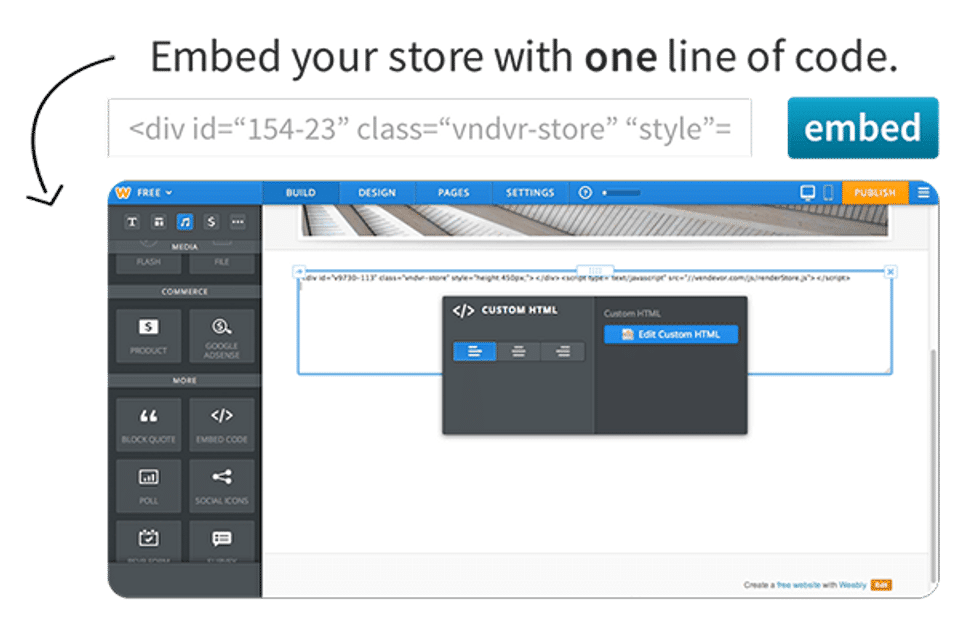The width and height of the screenshot is (960, 624).
Task: Choose the survey speech bubble element
Action: (x=222, y=541)
